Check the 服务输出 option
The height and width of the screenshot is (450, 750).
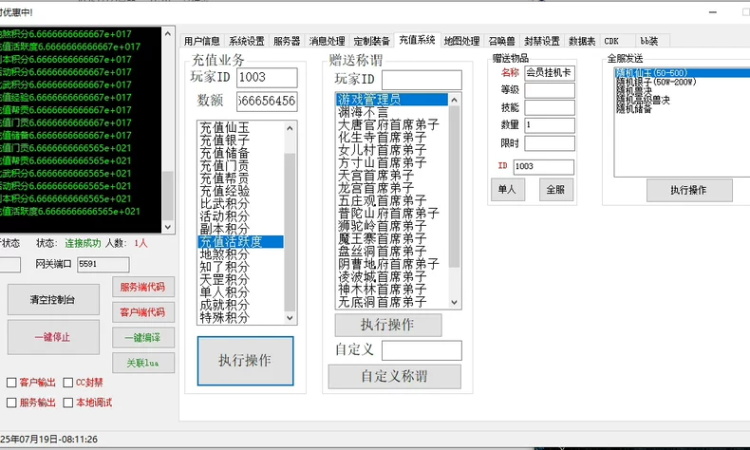(12, 402)
